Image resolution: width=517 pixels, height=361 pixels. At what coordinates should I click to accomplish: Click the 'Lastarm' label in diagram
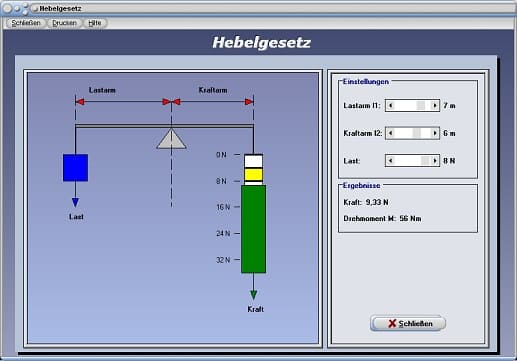(102, 90)
